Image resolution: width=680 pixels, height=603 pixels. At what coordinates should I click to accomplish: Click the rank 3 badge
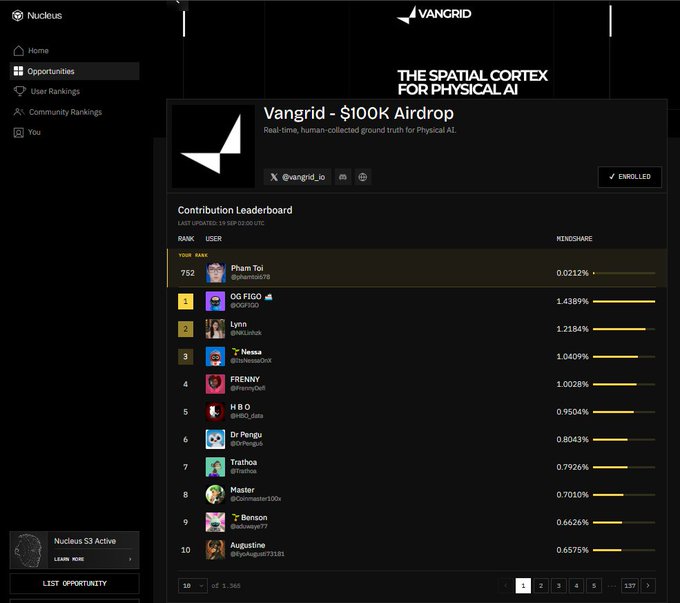pyautogui.click(x=186, y=357)
